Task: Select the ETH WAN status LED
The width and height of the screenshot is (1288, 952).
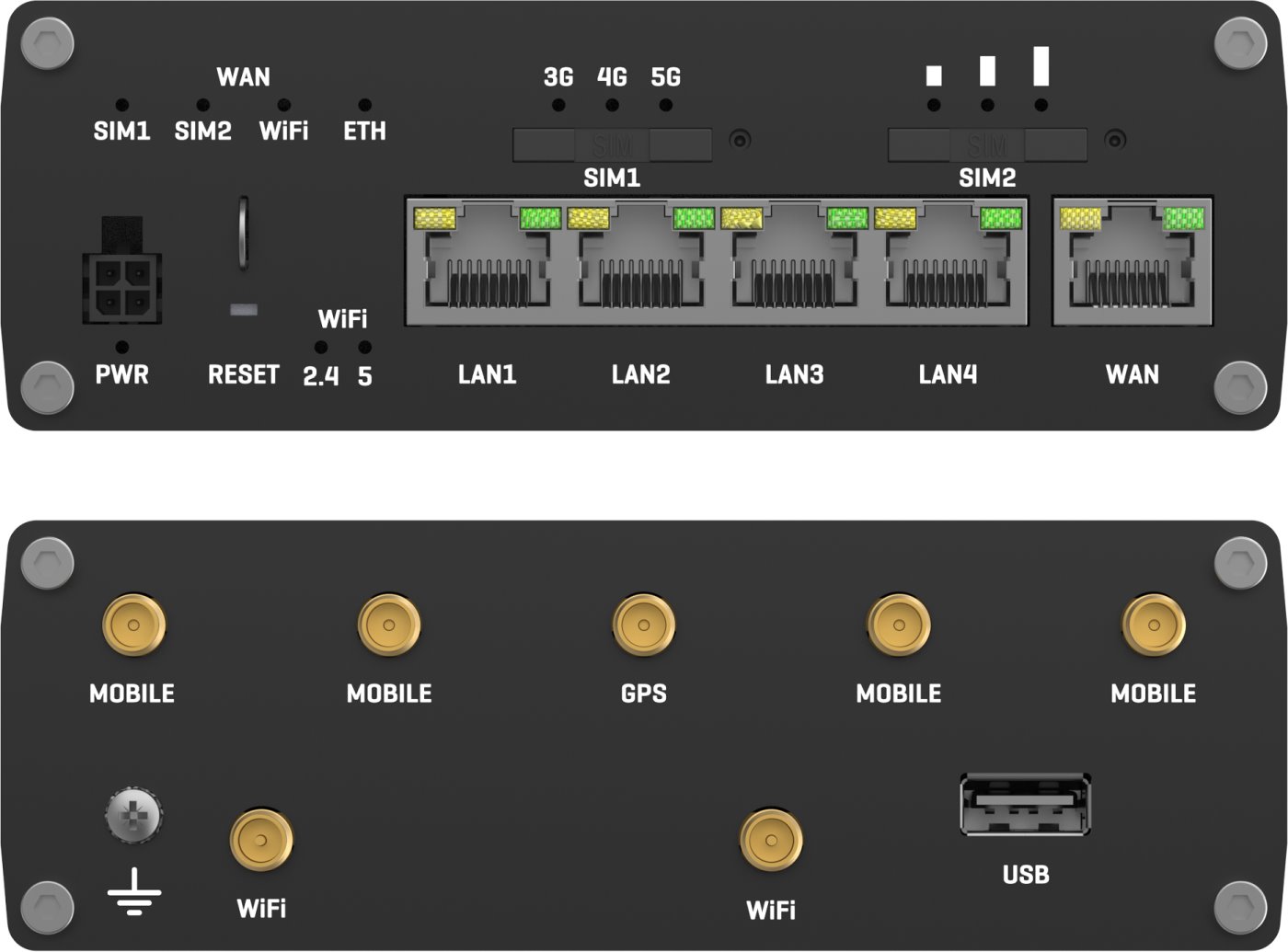Action: 365,106
